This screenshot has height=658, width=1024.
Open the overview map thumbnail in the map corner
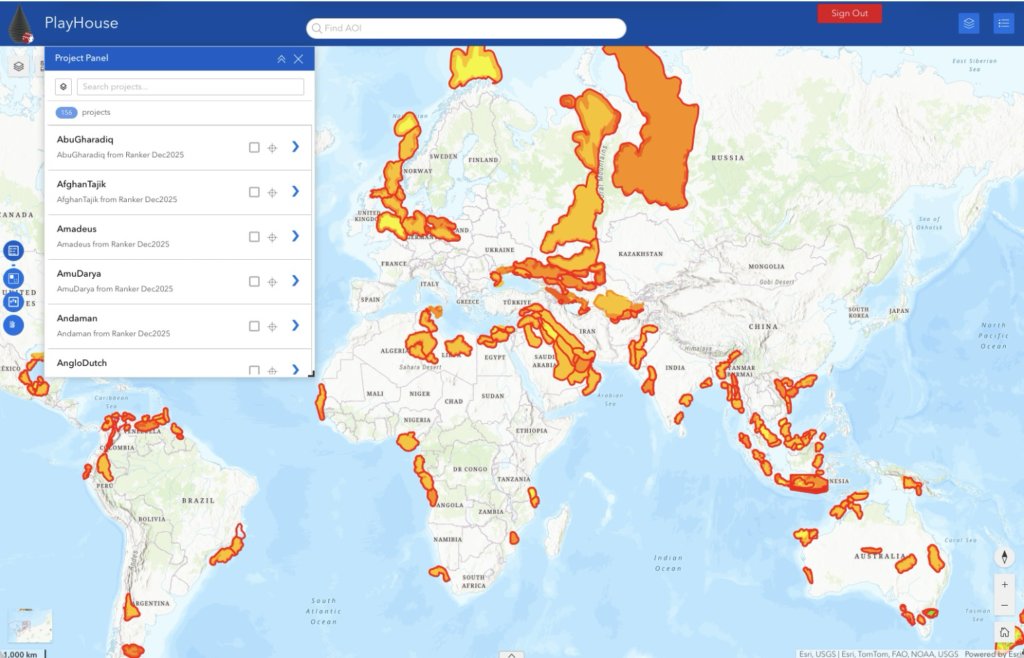[29, 625]
